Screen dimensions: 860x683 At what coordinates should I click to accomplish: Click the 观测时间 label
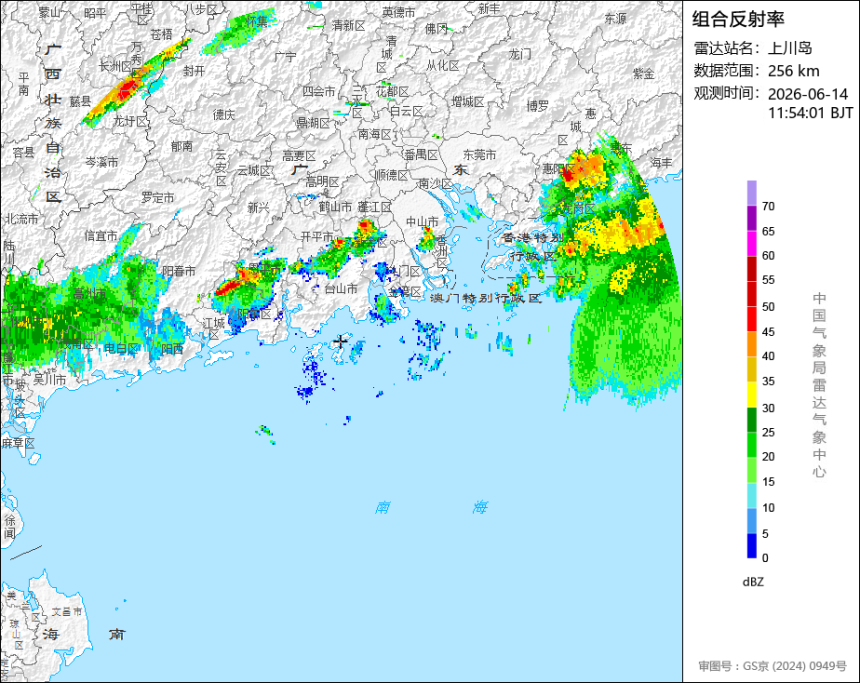728,93
